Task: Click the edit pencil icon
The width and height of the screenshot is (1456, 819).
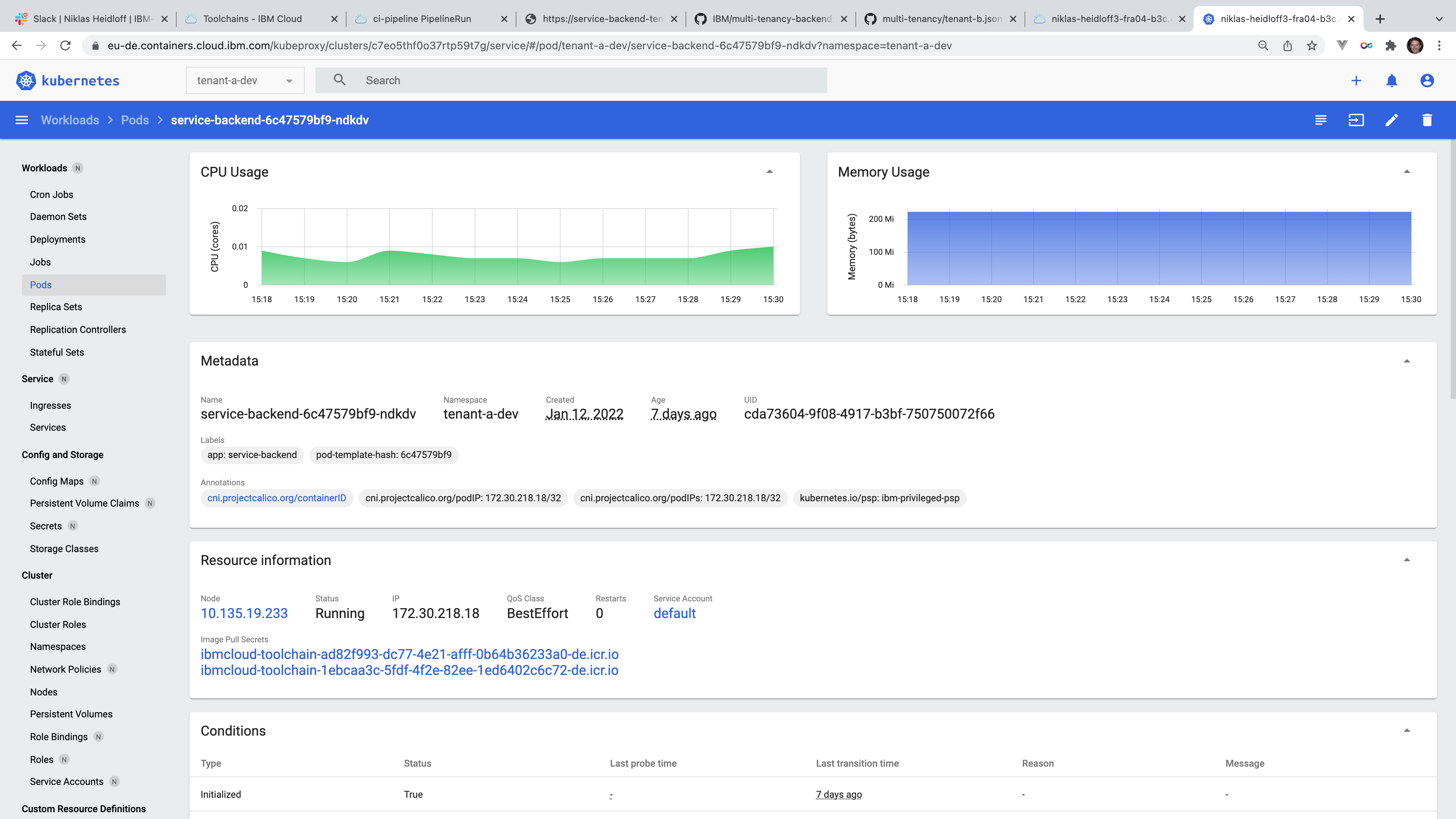Action: coord(1392,120)
